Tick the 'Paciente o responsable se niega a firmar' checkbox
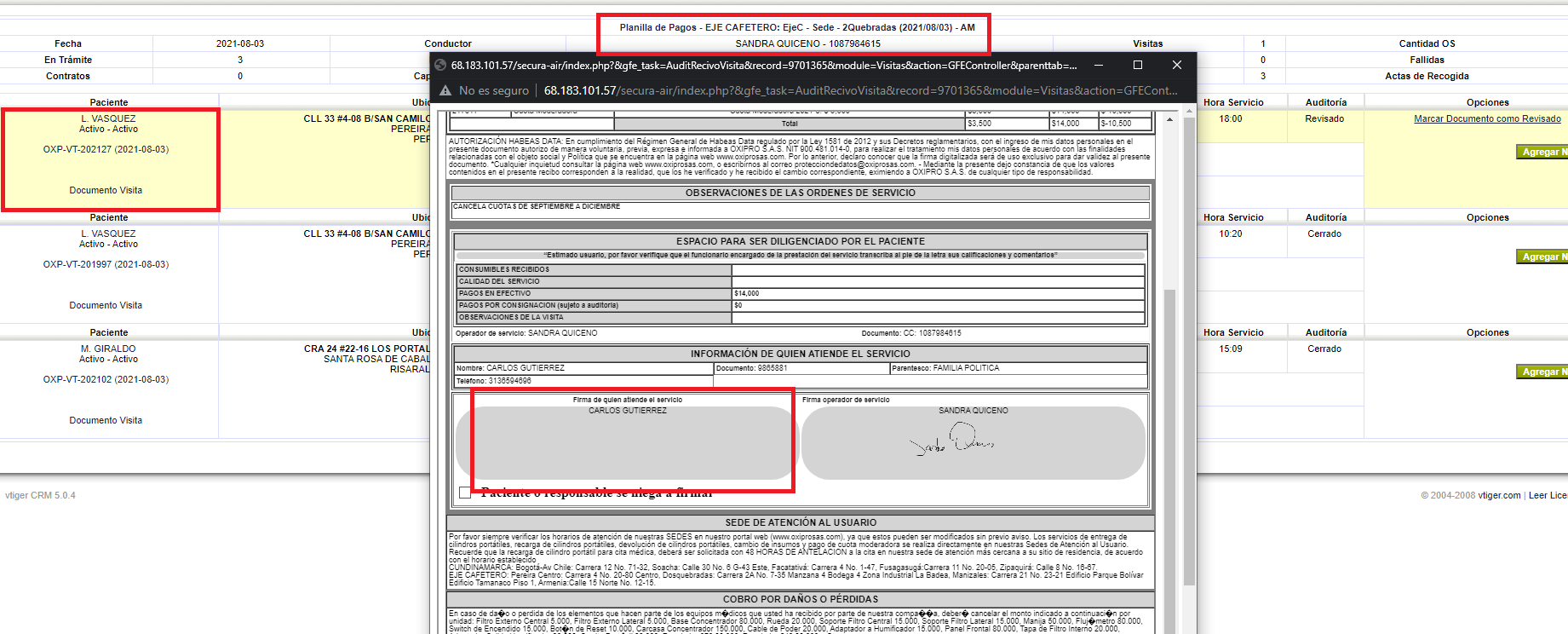 click(465, 493)
